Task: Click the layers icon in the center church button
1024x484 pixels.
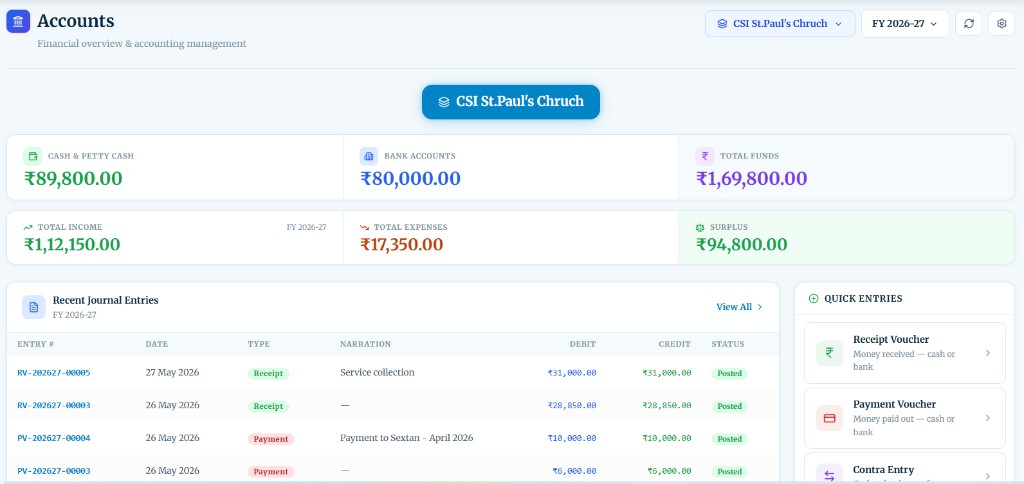Action: [x=444, y=103]
